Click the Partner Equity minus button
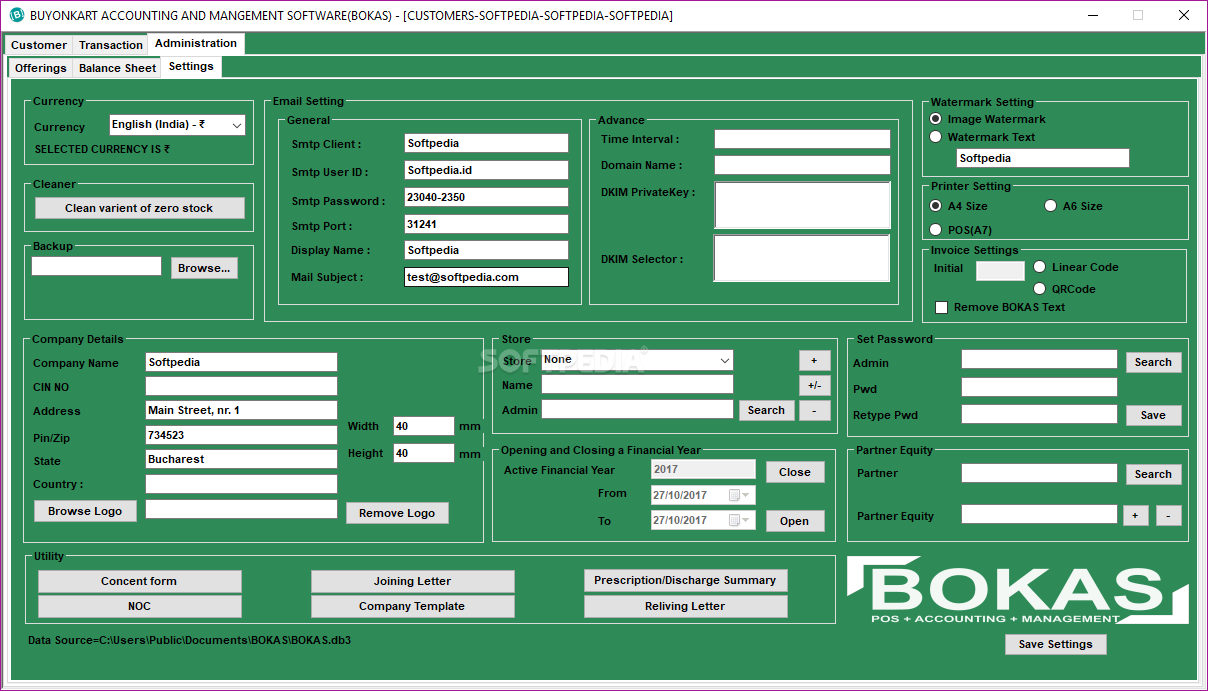Image resolution: width=1208 pixels, height=691 pixels. coord(1169,516)
